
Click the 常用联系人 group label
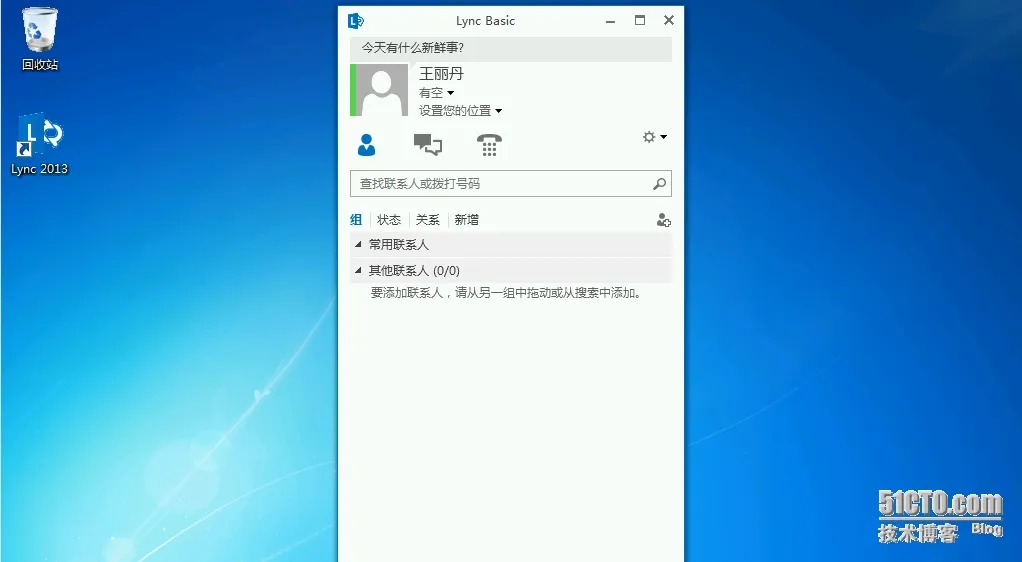(399, 244)
